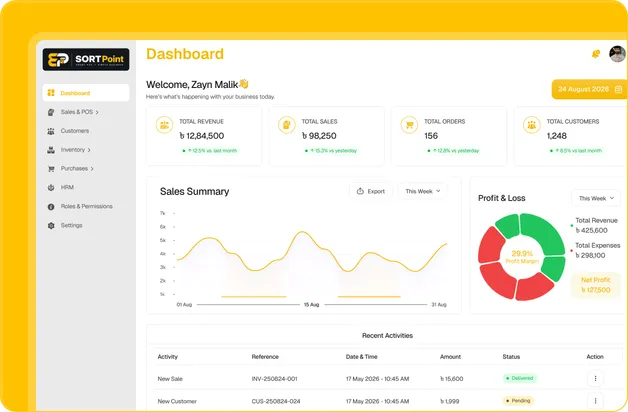Click the Total Revenue card icon
Image resolution: width=628 pixels, height=412 pixels.
point(164,125)
